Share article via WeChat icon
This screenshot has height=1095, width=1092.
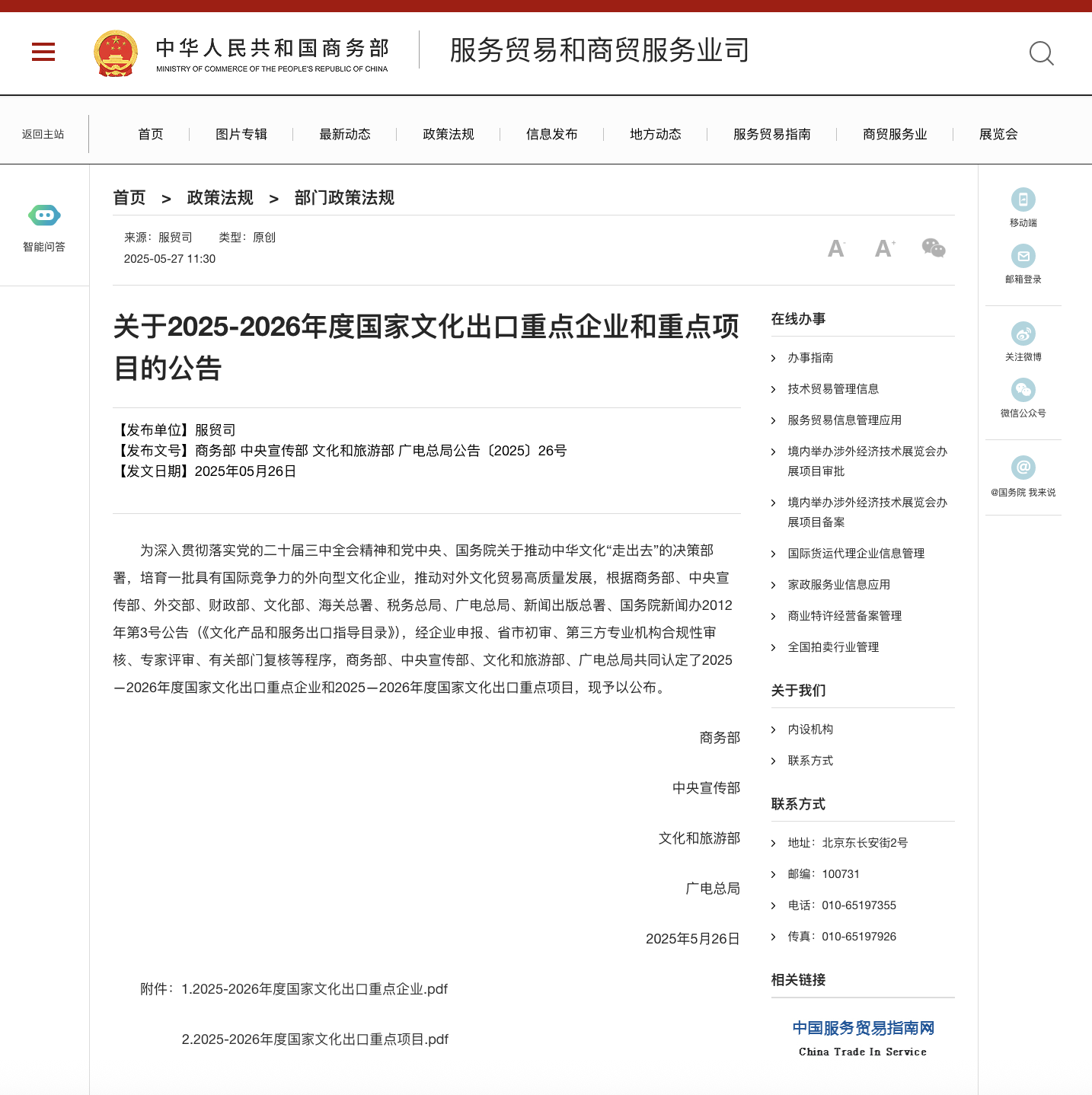click(x=933, y=248)
